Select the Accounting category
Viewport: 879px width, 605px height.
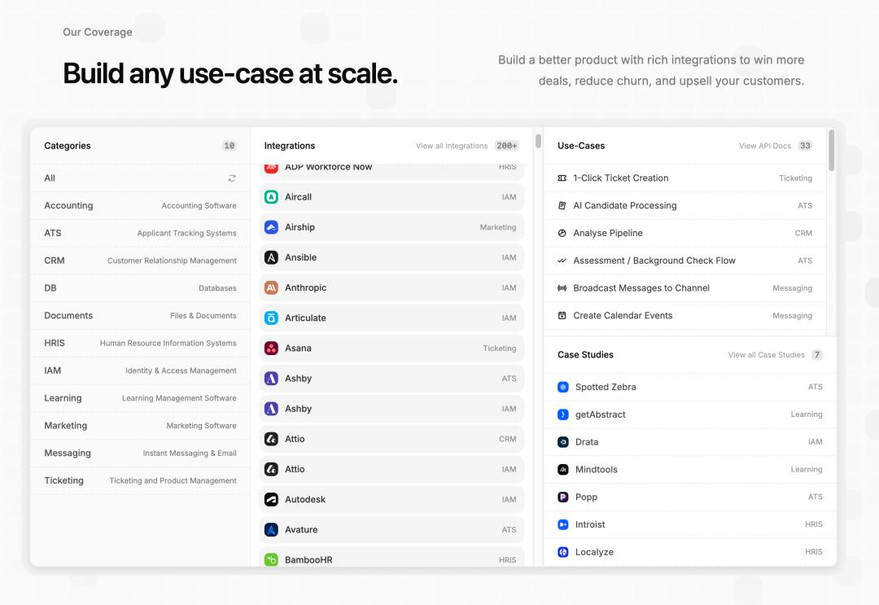click(140, 205)
